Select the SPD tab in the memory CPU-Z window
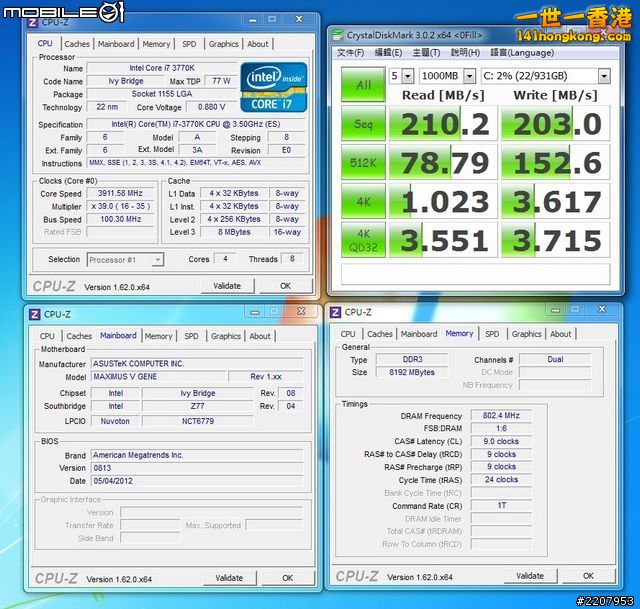The image size is (640, 609). [x=492, y=334]
